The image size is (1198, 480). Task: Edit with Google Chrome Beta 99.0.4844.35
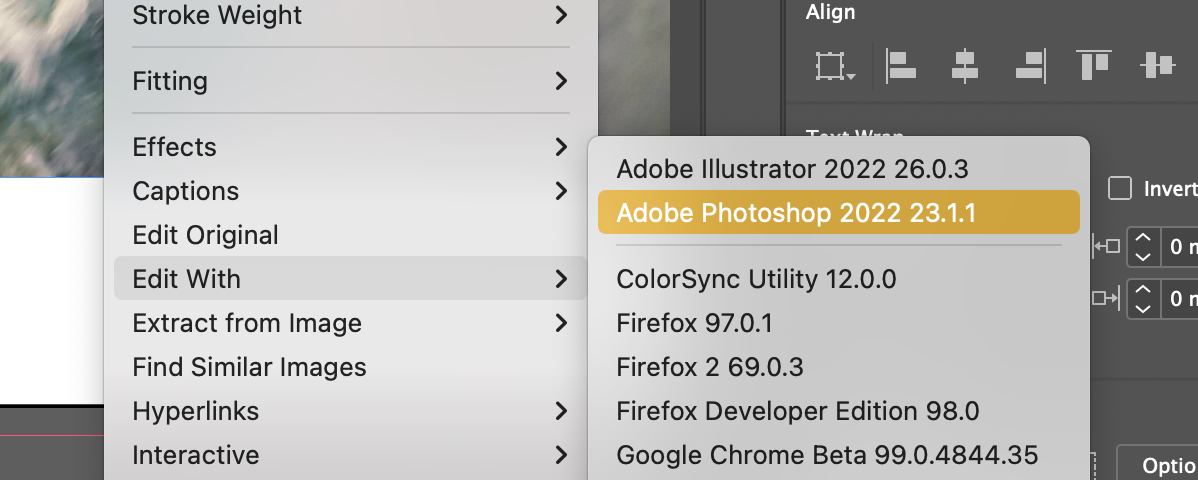(838, 456)
